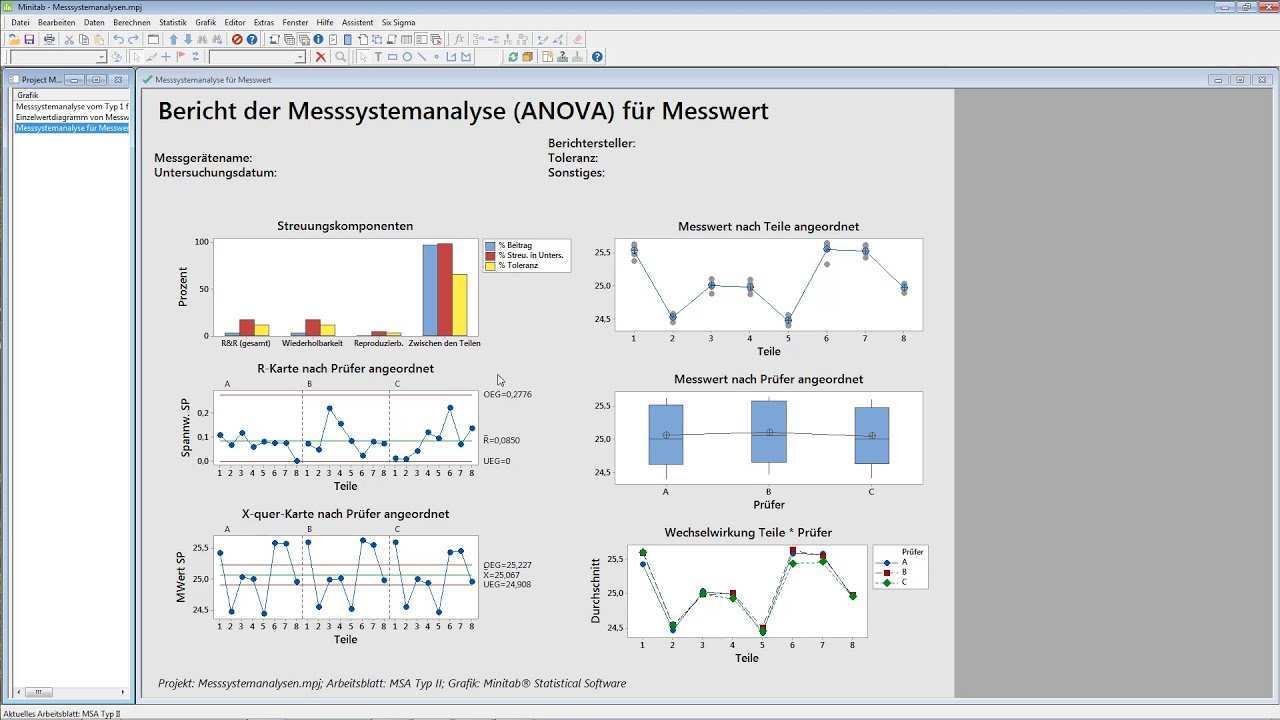This screenshot has width=1280, height=720.
Task: Click the yellow % Toleranz legend swatch
Action: [490, 266]
